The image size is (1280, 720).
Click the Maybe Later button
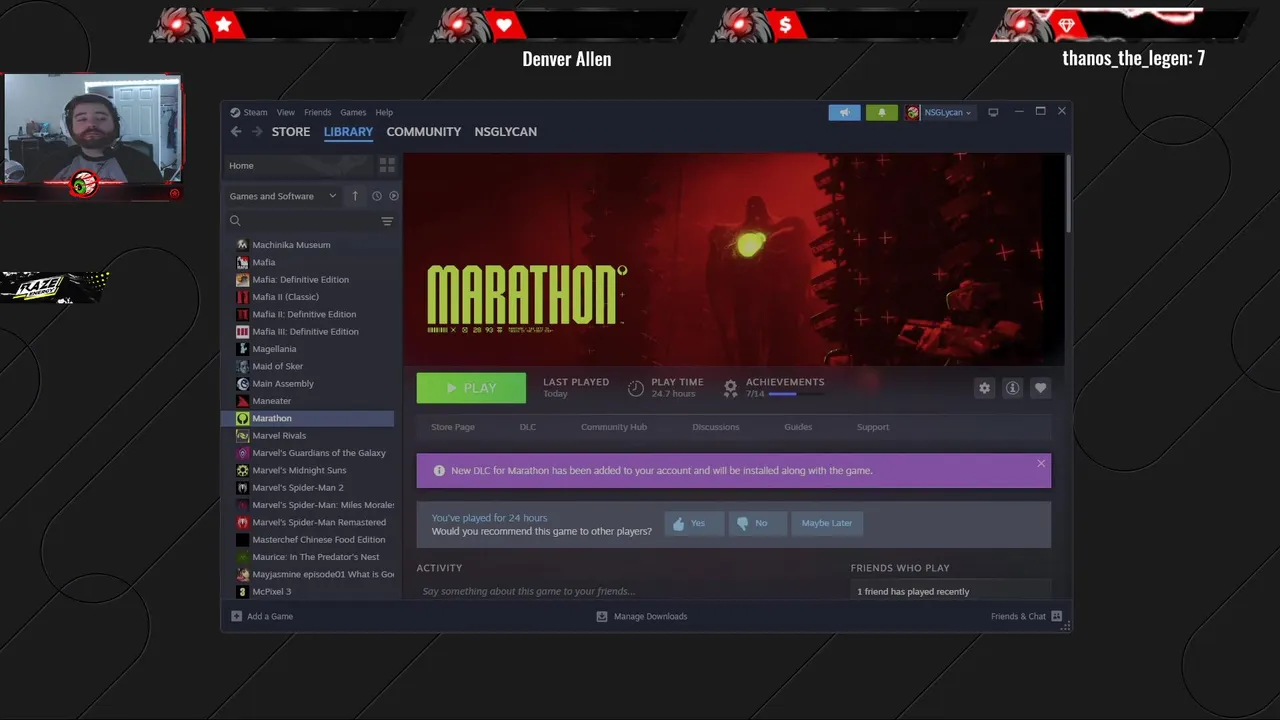pos(827,523)
